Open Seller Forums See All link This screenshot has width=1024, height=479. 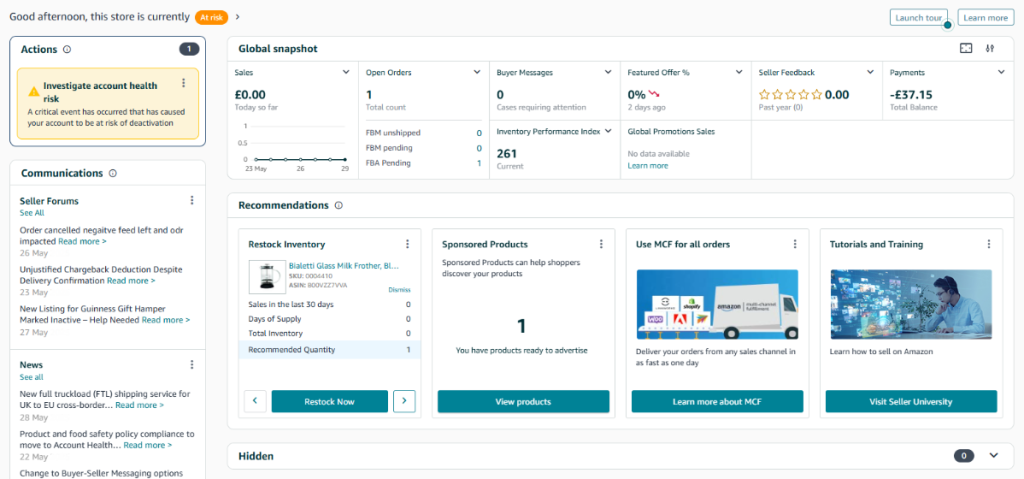[x=32, y=213]
